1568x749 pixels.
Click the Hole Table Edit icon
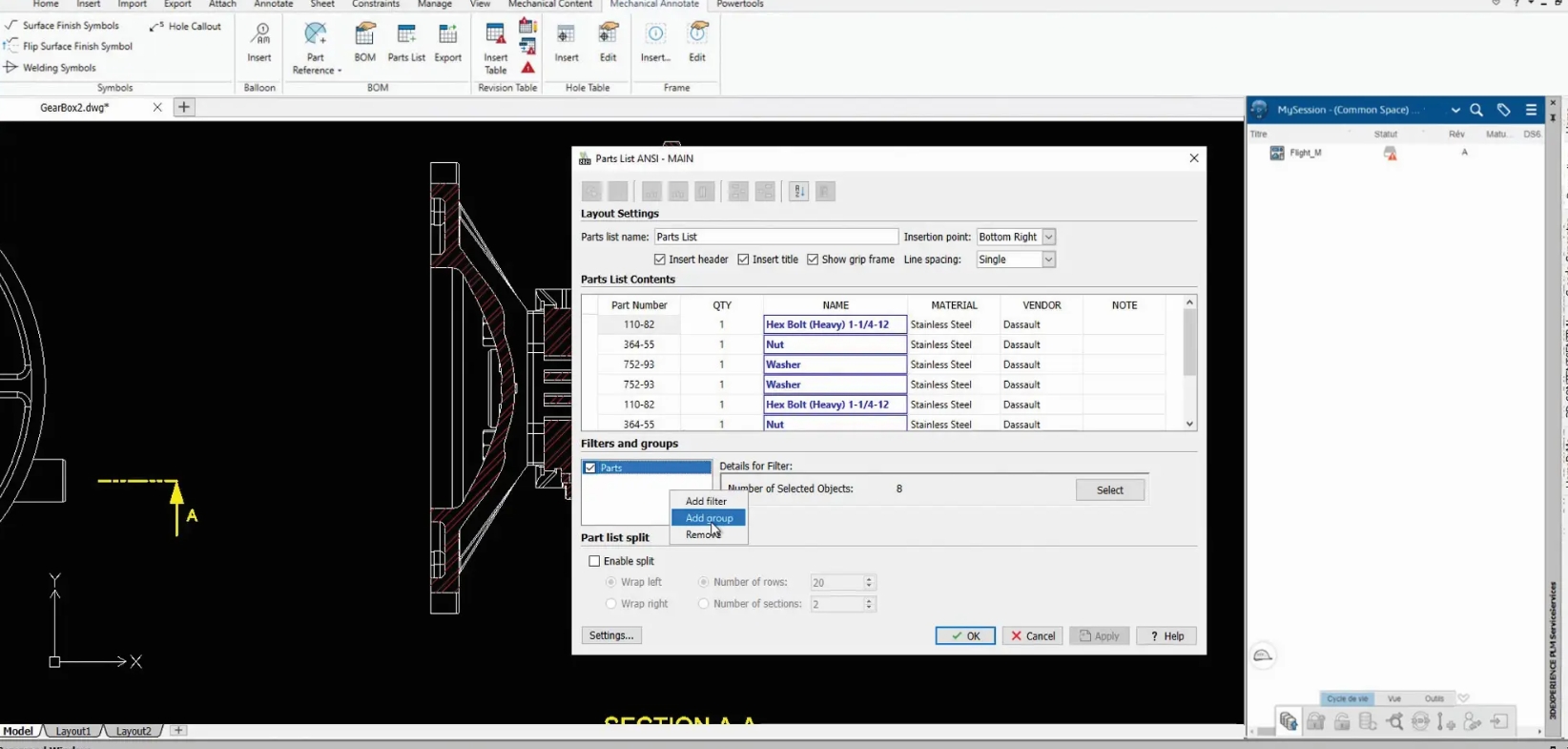click(x=608, y=43)
